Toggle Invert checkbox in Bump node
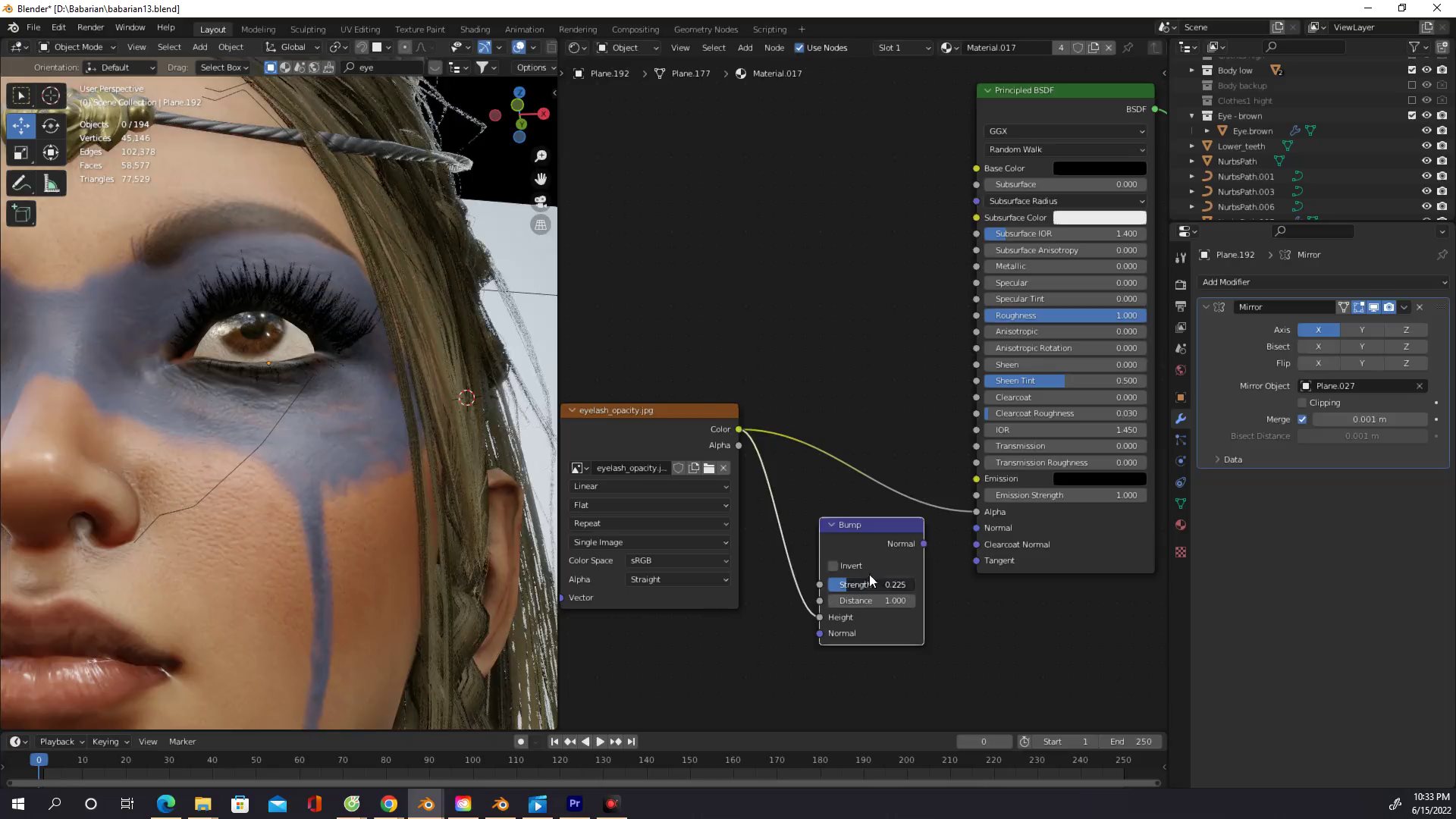Viewport: 1456px width, 819px height. point(833,566)
